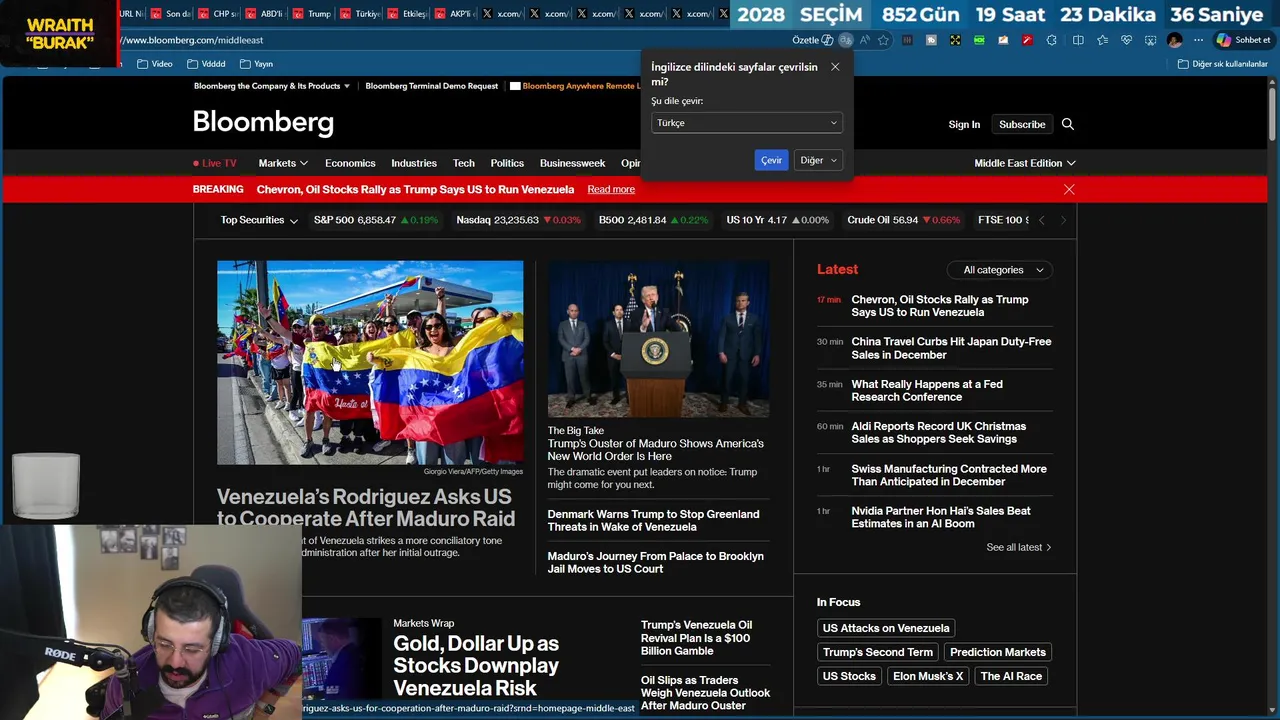Open Gold, Dollar Up Markets Wrap headline

pyautogui.click(x=476, y=665)
